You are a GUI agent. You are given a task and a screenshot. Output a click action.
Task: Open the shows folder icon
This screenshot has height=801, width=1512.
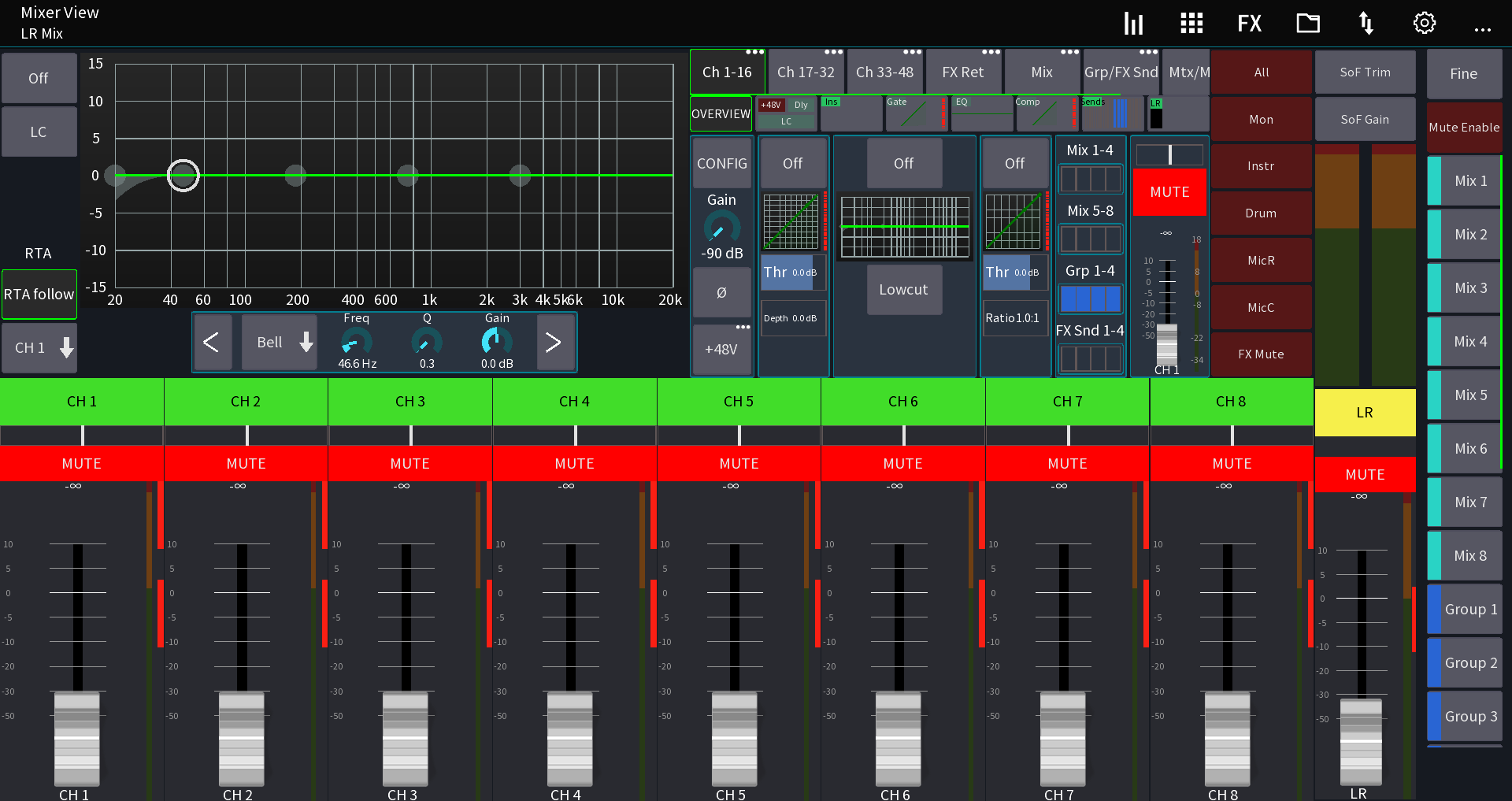tap(1307, 23)
